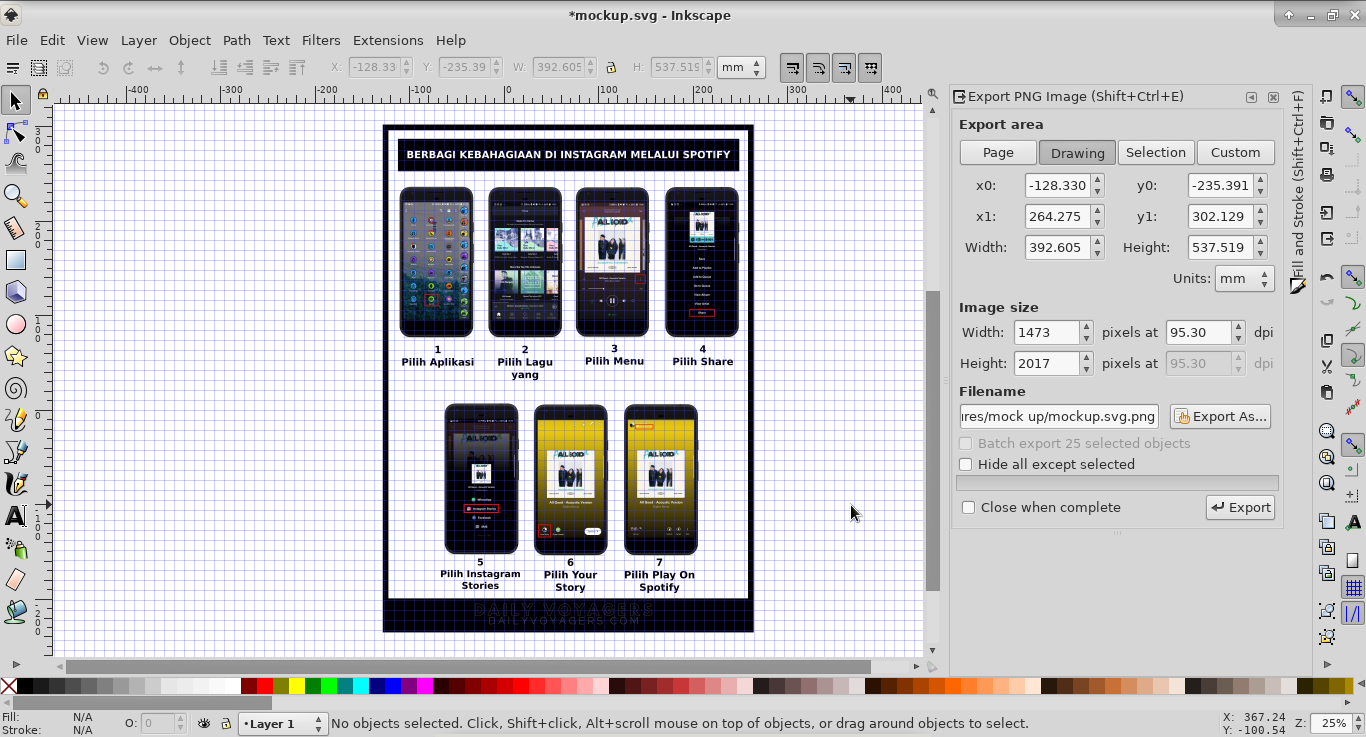The height and width of the screenshot is (737, 1366).
Task: Activate the Spray objects tool
Action: coord(15,548)
